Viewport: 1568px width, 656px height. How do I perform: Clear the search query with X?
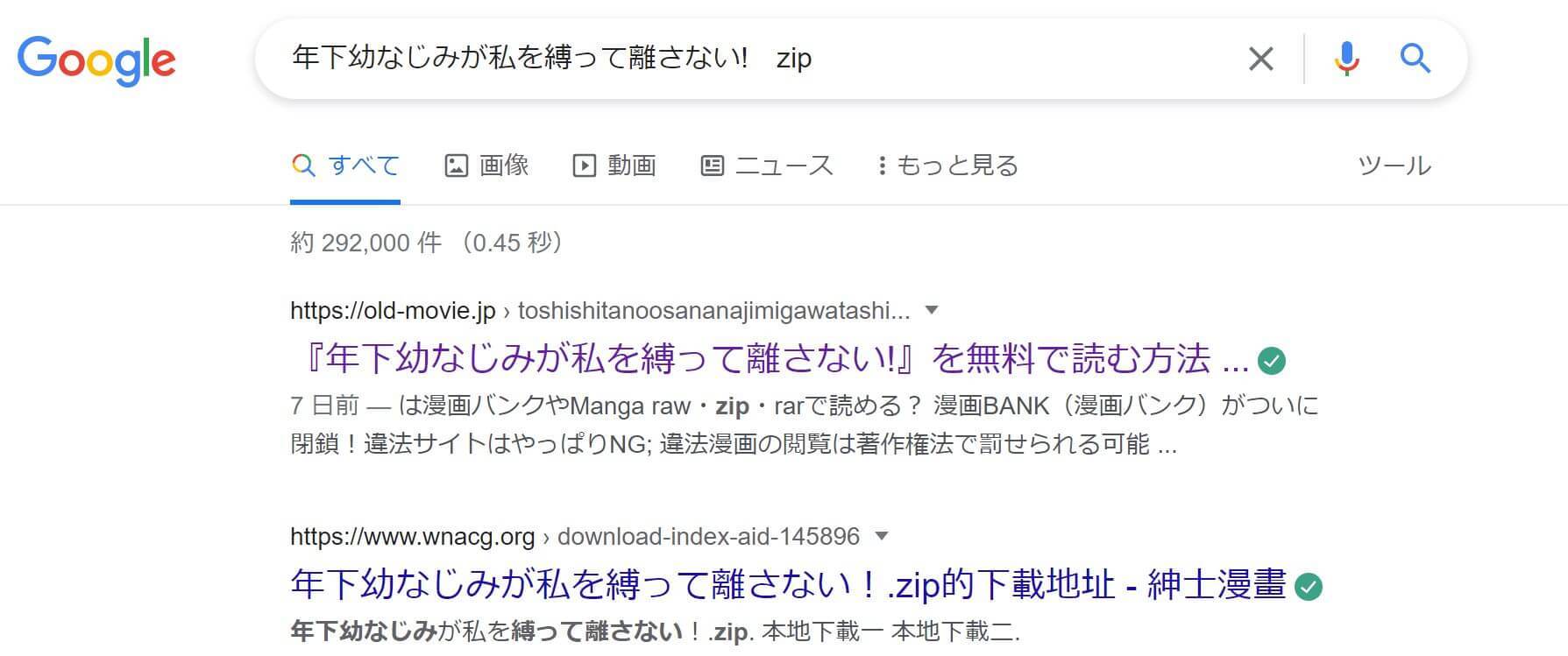(1260, 59)
